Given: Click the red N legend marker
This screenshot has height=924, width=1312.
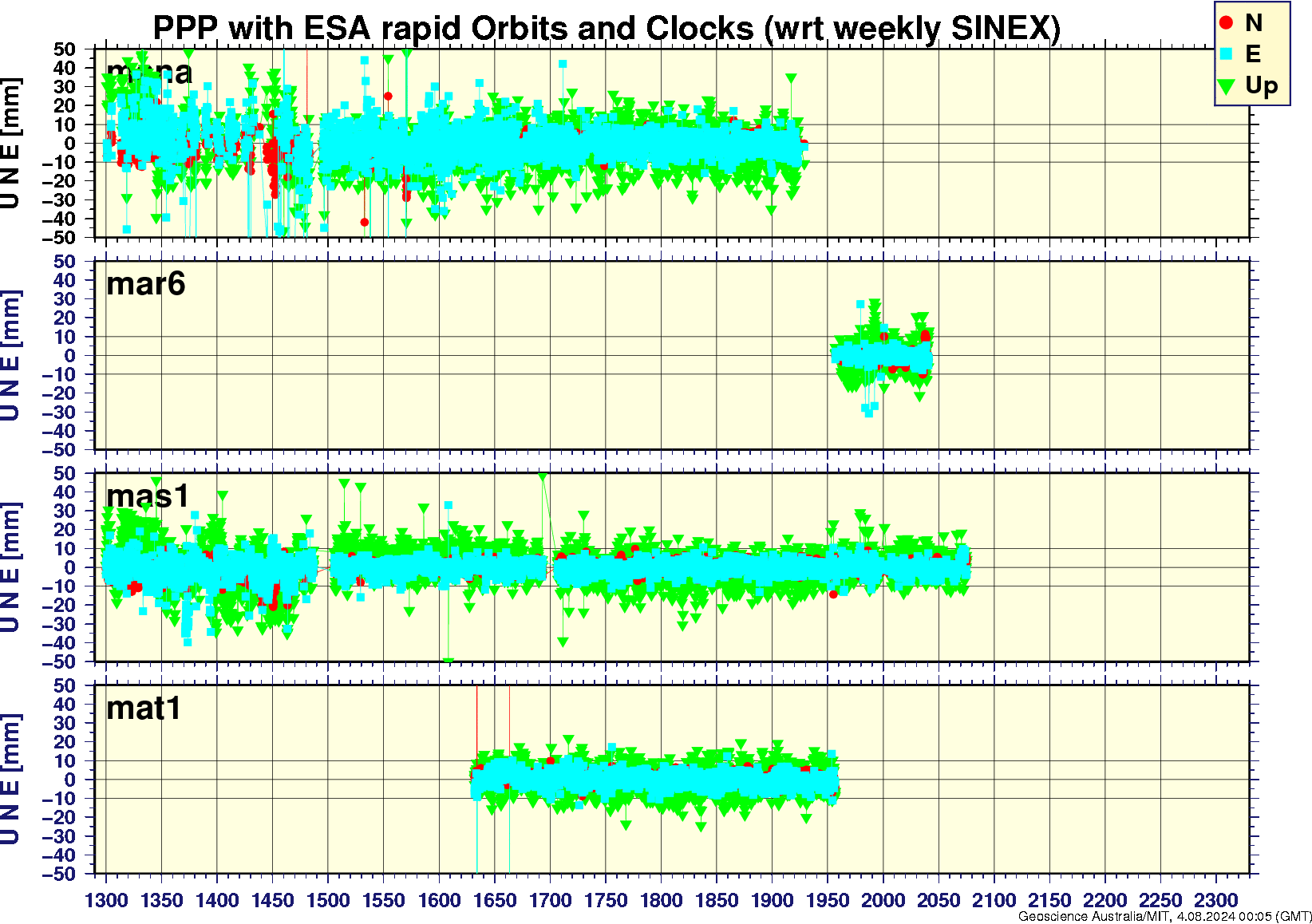Looking at the screenshot, I should pyautogui.click(x=1227, y=23).
